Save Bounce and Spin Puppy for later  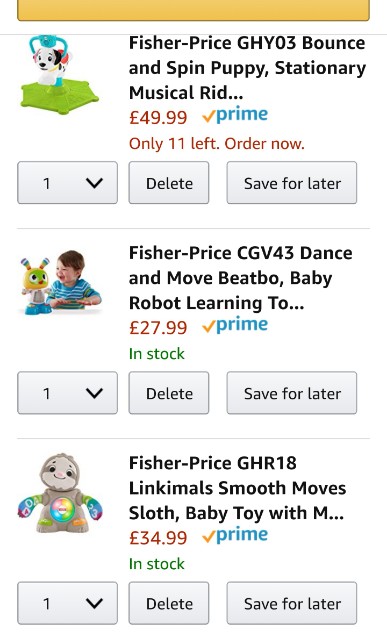(x=292, y=182)
